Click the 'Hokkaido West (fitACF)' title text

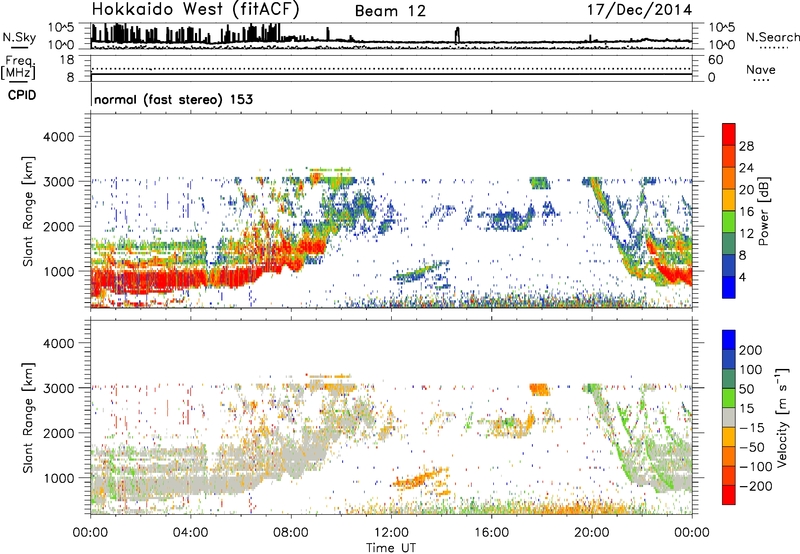click(x=195, y=9)
